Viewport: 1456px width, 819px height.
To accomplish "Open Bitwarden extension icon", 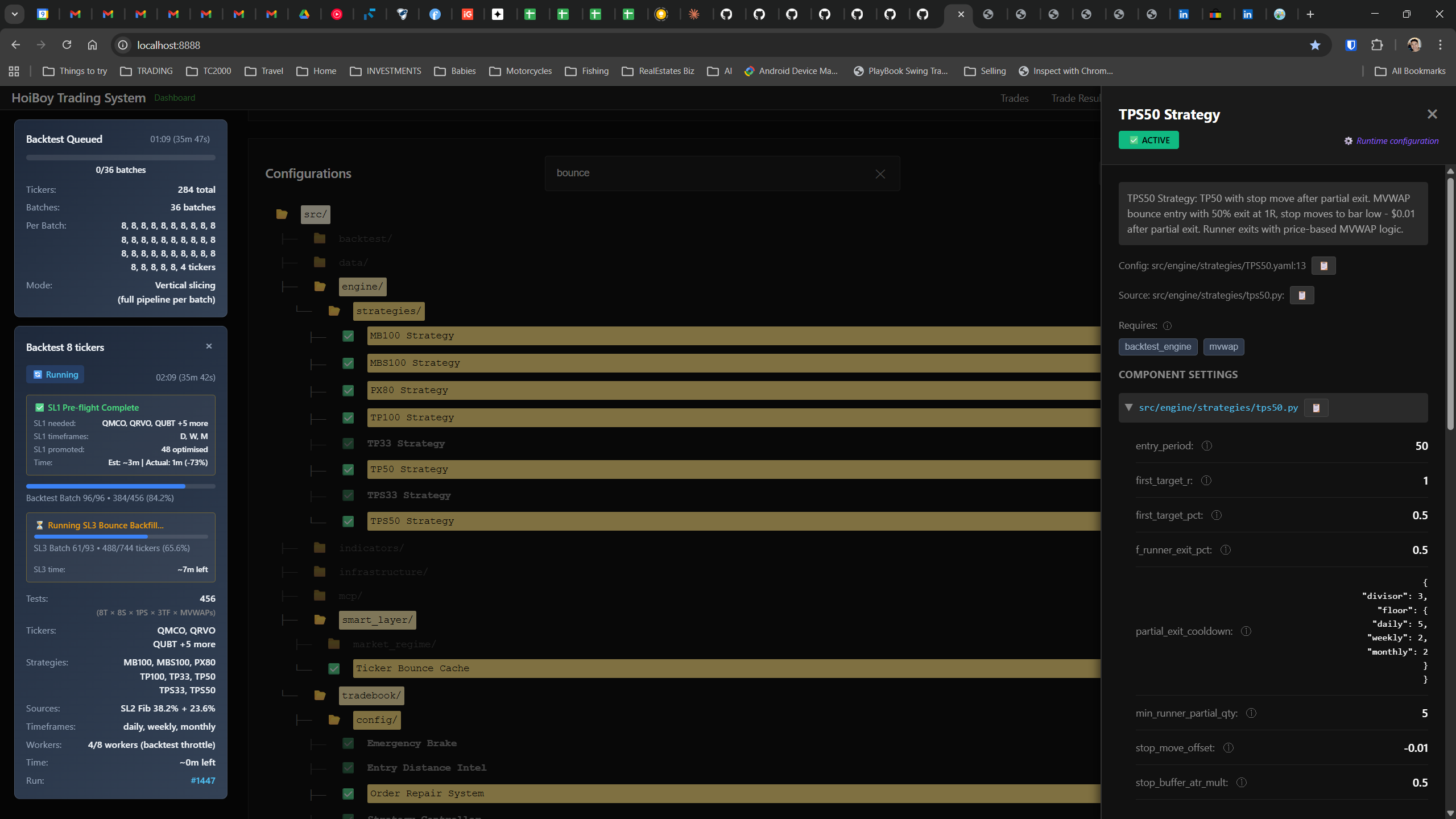I will [1351, 45].
